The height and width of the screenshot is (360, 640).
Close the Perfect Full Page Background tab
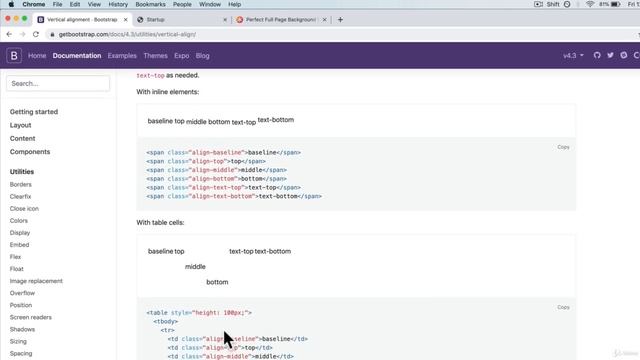[324, 20]
